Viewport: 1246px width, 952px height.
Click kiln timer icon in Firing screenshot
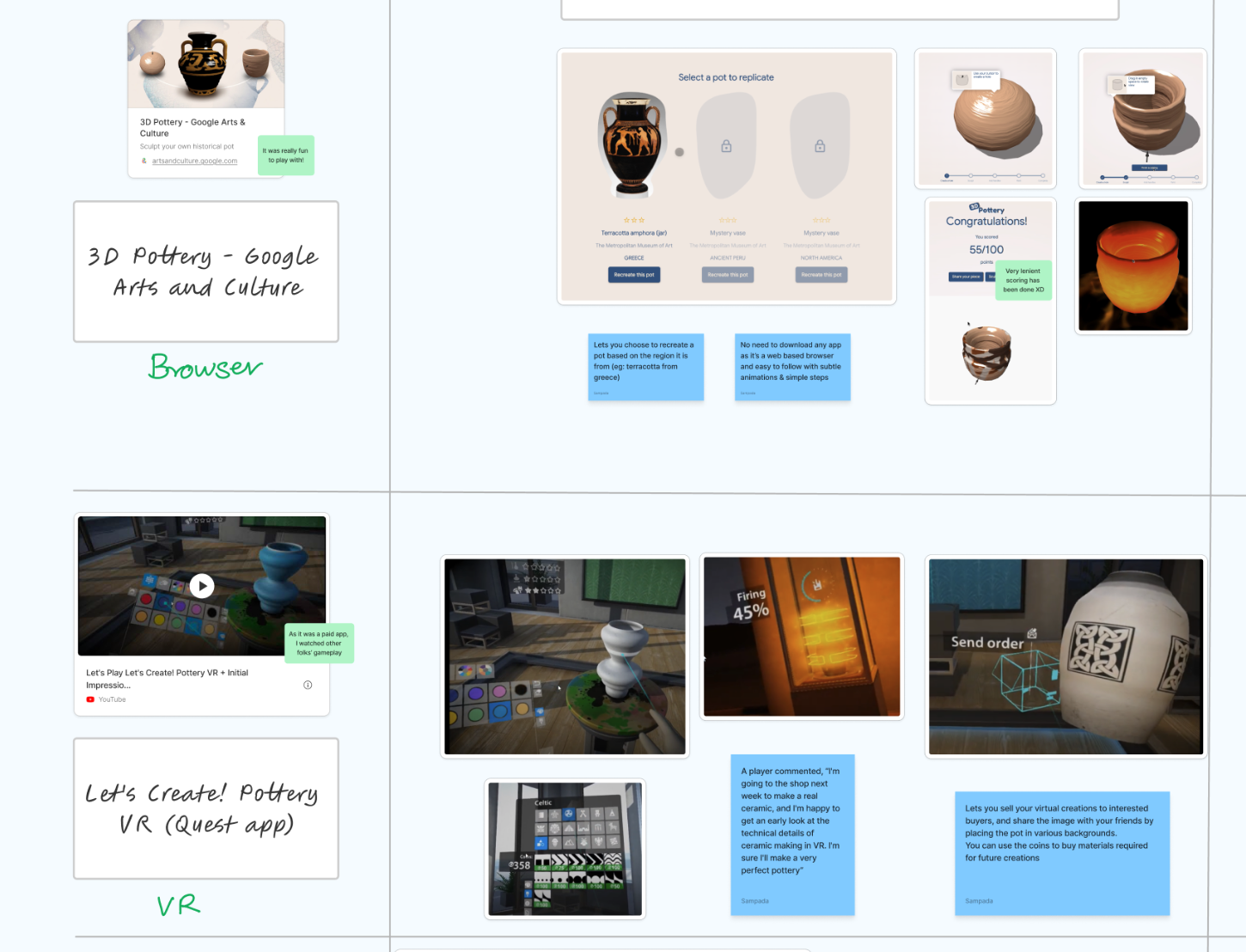point(817,585)
